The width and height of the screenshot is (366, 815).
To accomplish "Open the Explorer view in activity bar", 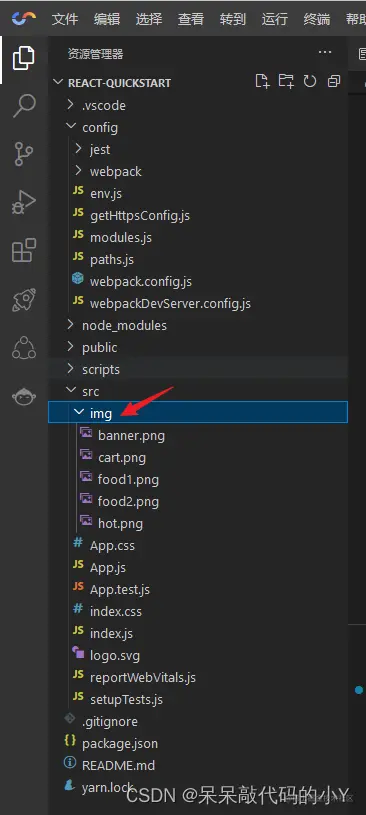I will click(23, 58).
